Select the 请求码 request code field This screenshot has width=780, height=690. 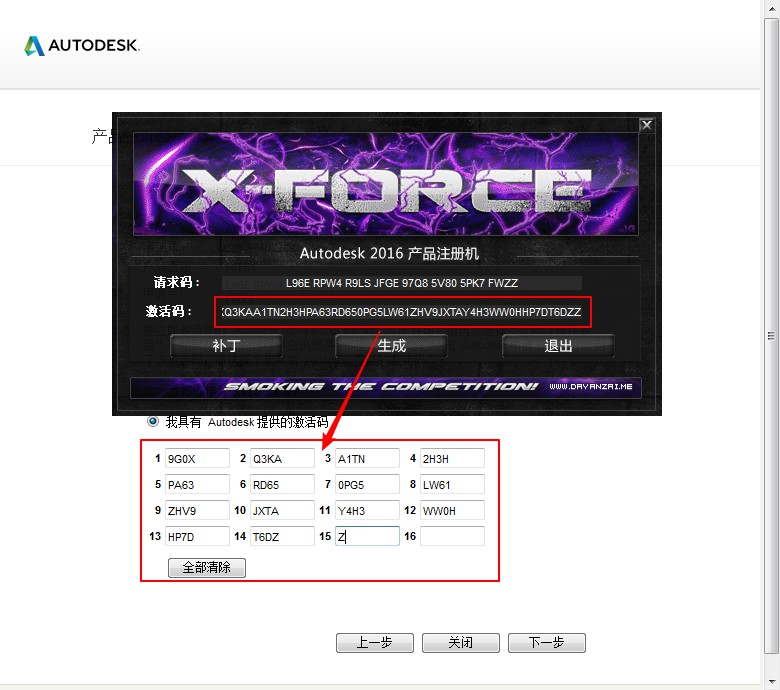[x=401, y=283]
